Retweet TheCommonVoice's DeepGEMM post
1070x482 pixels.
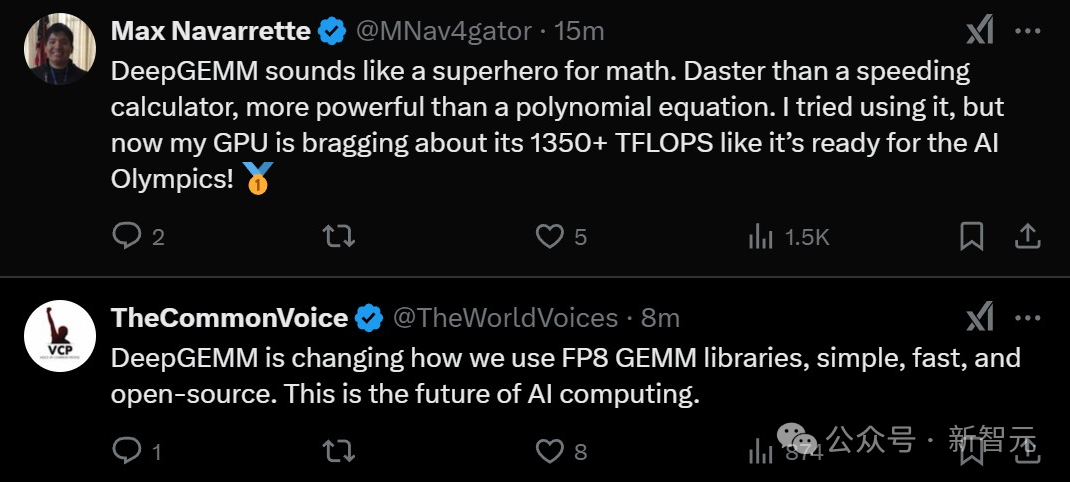click(339, 451)
